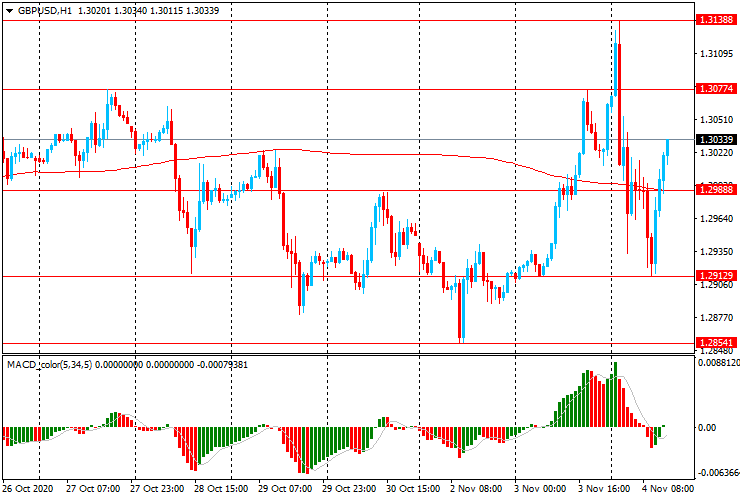This screenshot has width=740, height=500.
Task: Click the 29 Oct 23:00 time label
Action: point(349,489)
